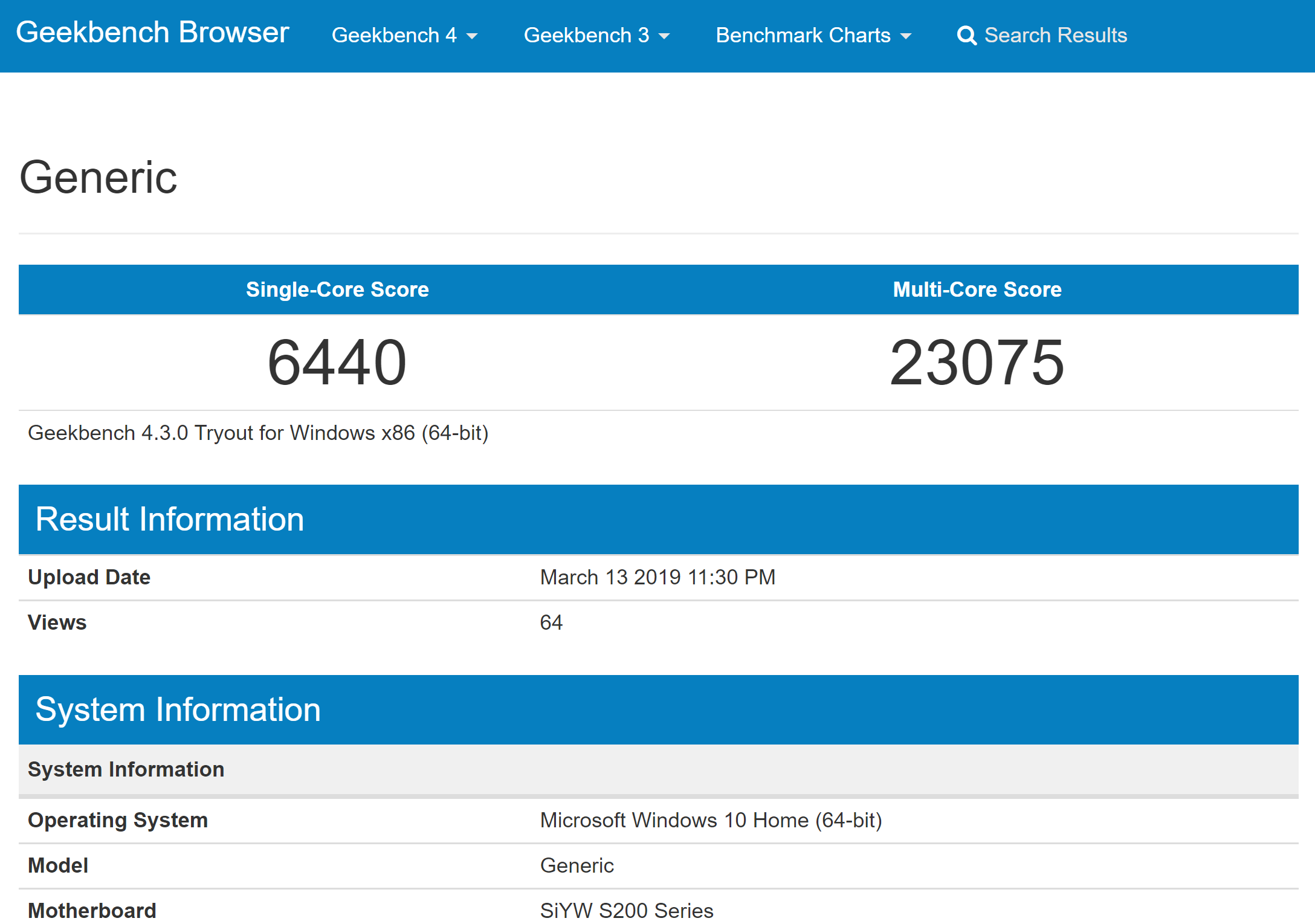
Task: Select the single-core score value 6440
Action: [337, 363]
